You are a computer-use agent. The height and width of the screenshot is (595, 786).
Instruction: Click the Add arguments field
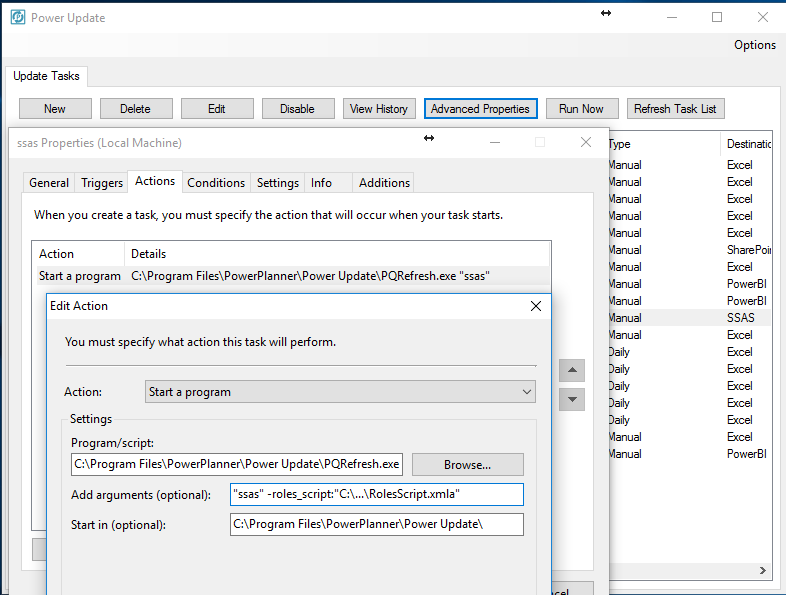(x=377, y=494)
